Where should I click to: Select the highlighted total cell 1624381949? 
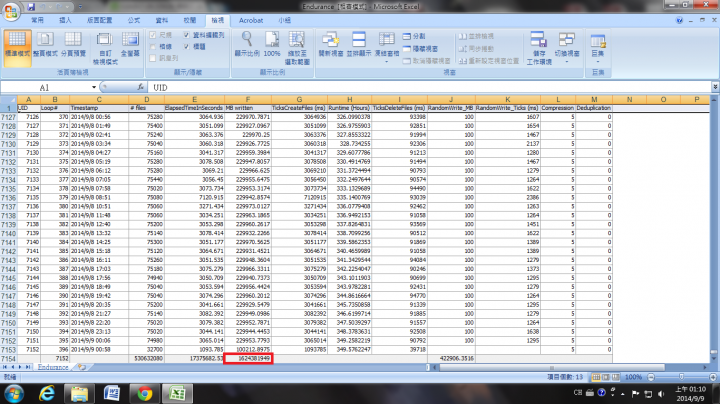click(x=248, y=358)
